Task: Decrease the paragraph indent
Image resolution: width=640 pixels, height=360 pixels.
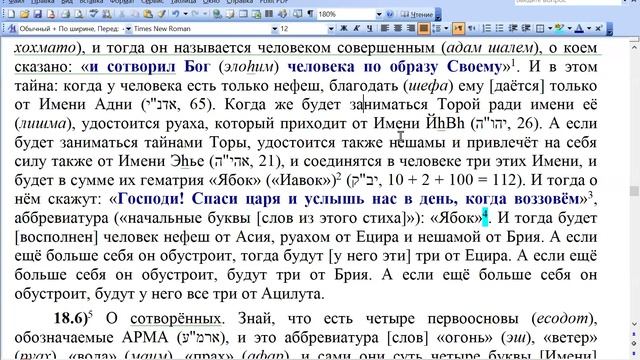Action: click(513, 28)
